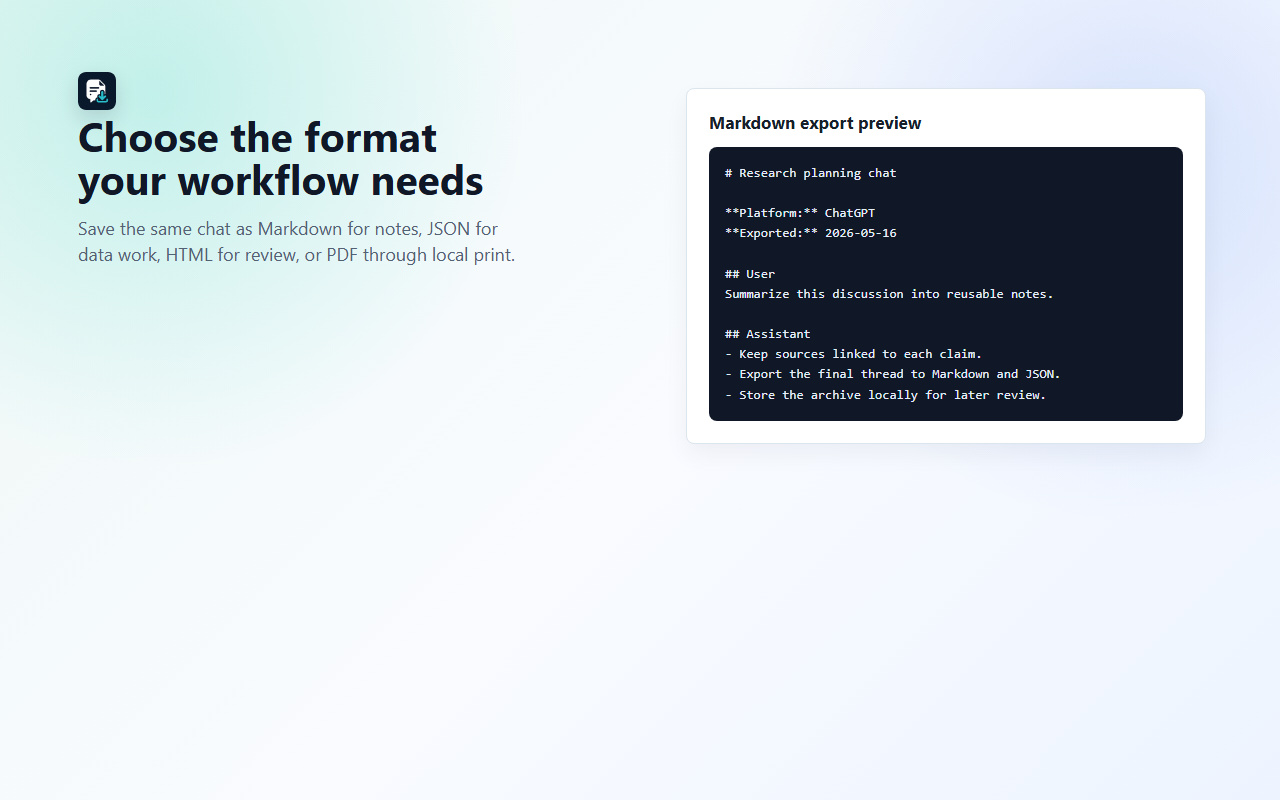
Task: Click the "Summarize this discussion into reusable notes." line
Action: (889, 294)
